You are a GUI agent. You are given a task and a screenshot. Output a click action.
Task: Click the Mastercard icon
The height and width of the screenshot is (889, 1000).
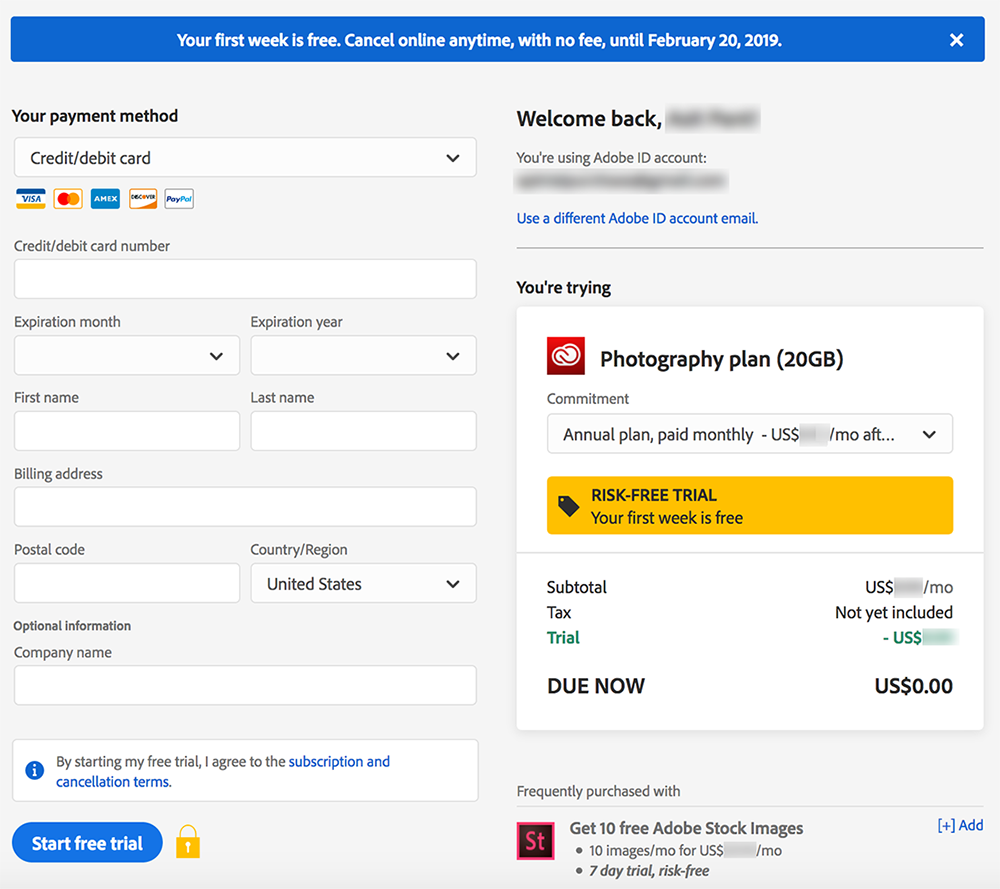(x=68, y=199)
